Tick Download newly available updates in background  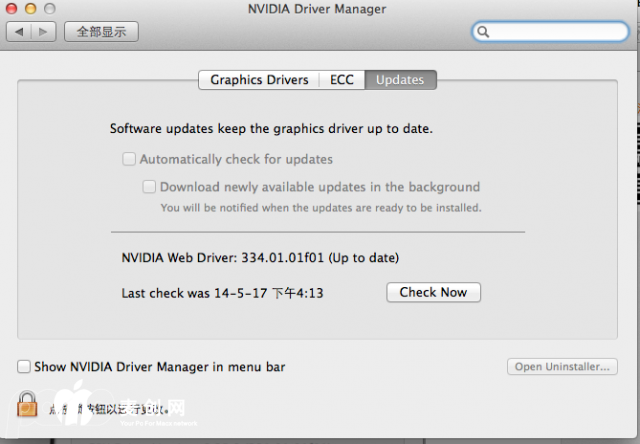[149, 186]
